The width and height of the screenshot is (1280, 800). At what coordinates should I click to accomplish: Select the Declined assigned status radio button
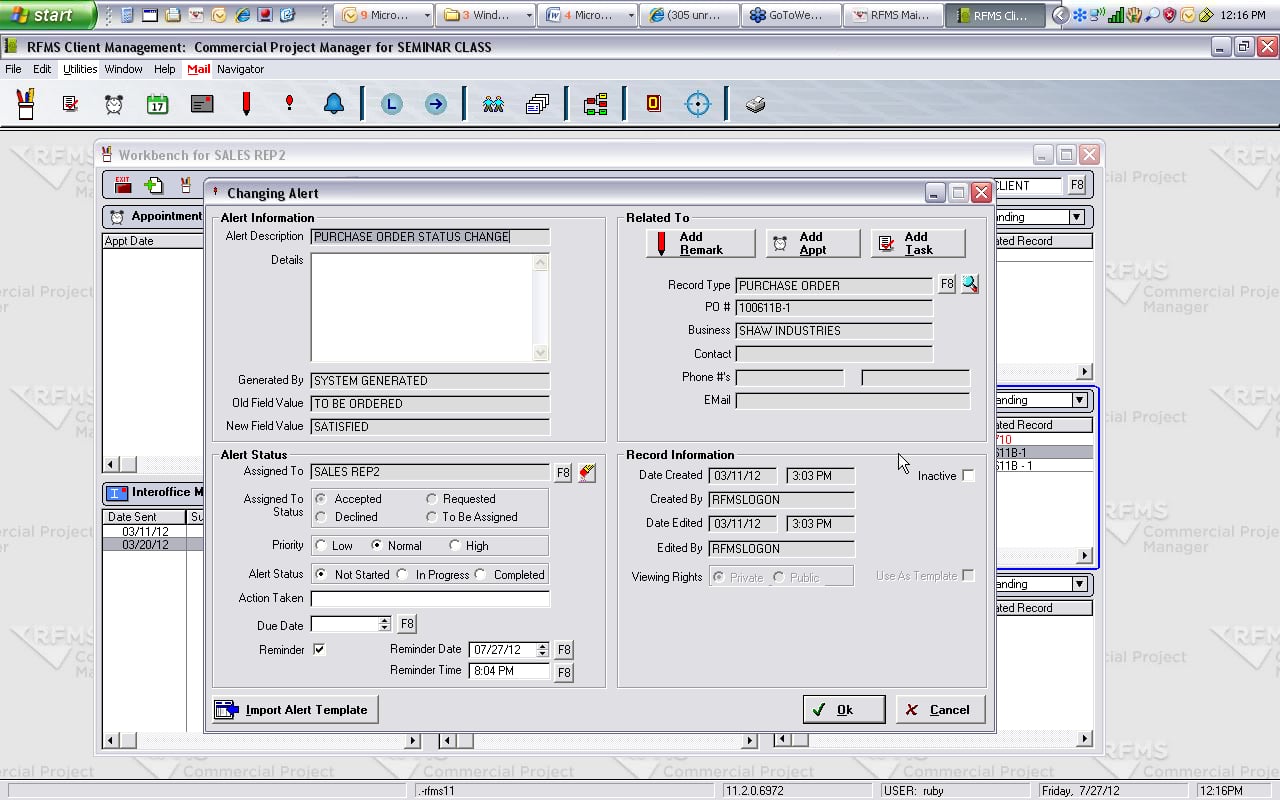tap(321, 517)
